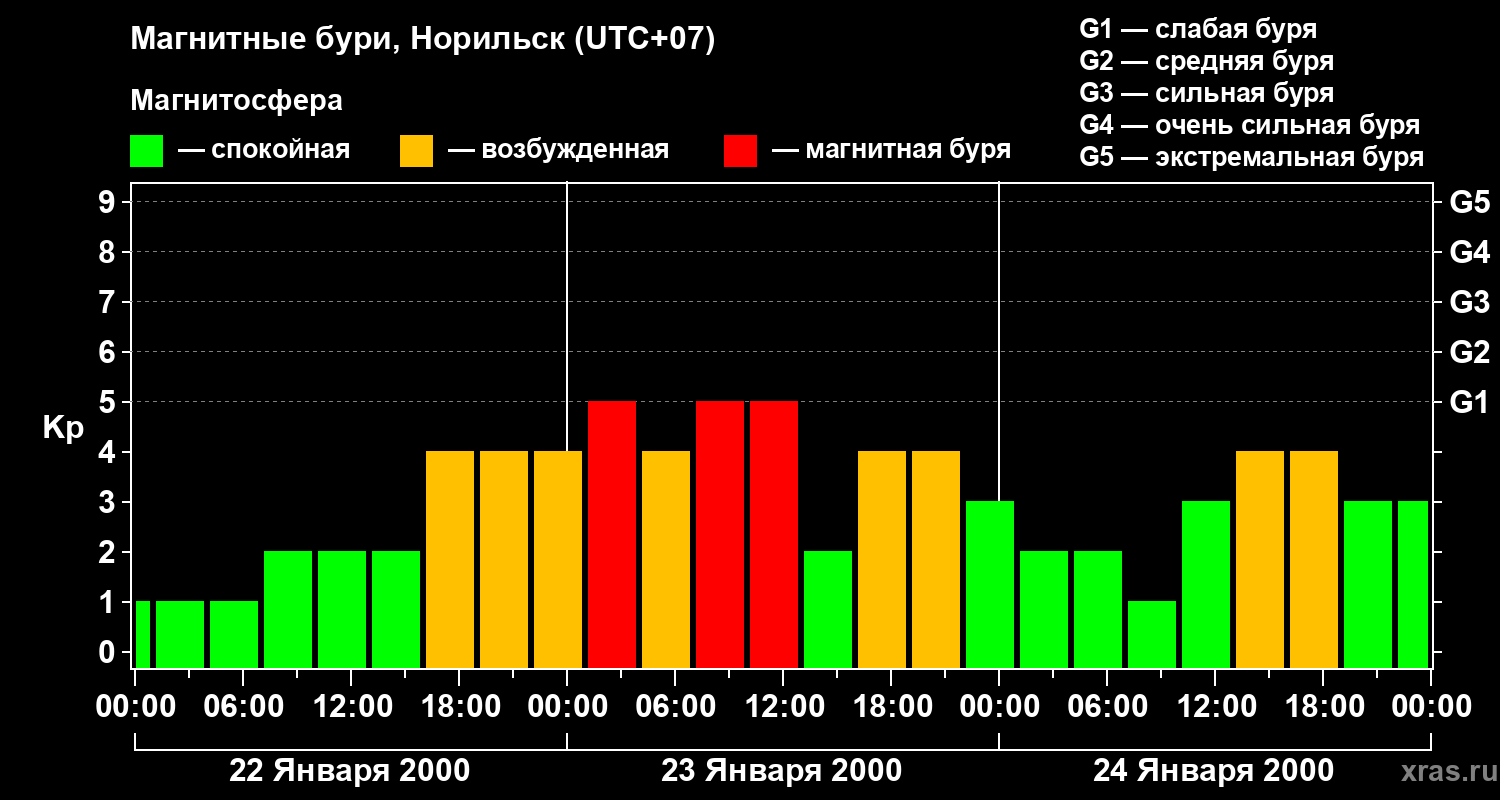
Task: Click the last red Kp 5 bar near 12:00, 23 January
Action: tap(774, 534)
